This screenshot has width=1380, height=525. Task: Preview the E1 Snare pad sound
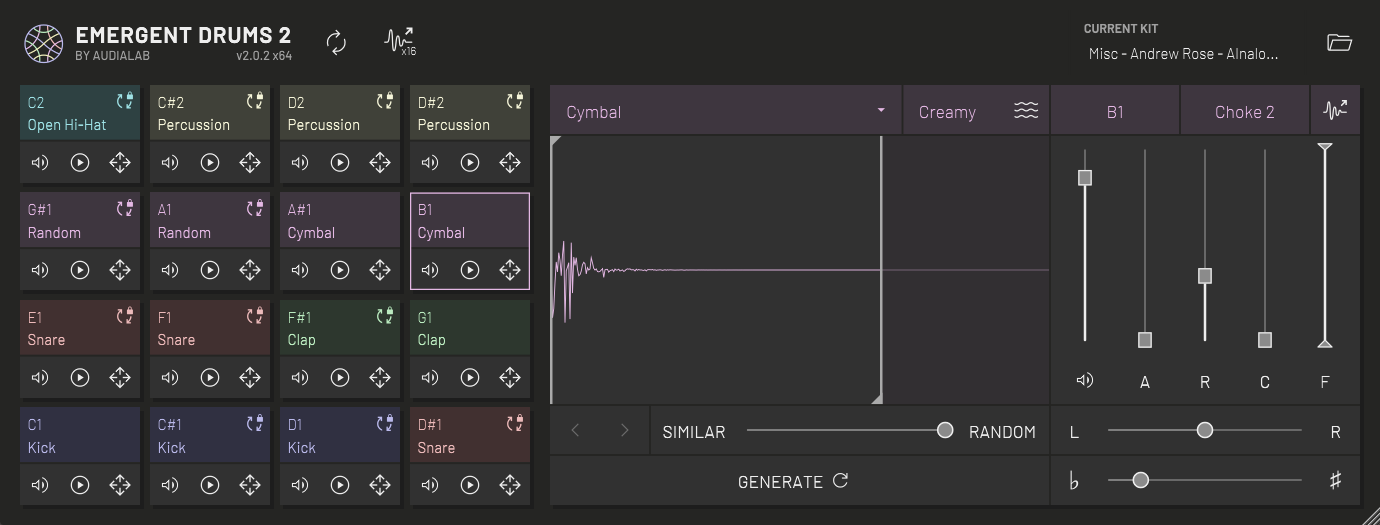point(80,378)
